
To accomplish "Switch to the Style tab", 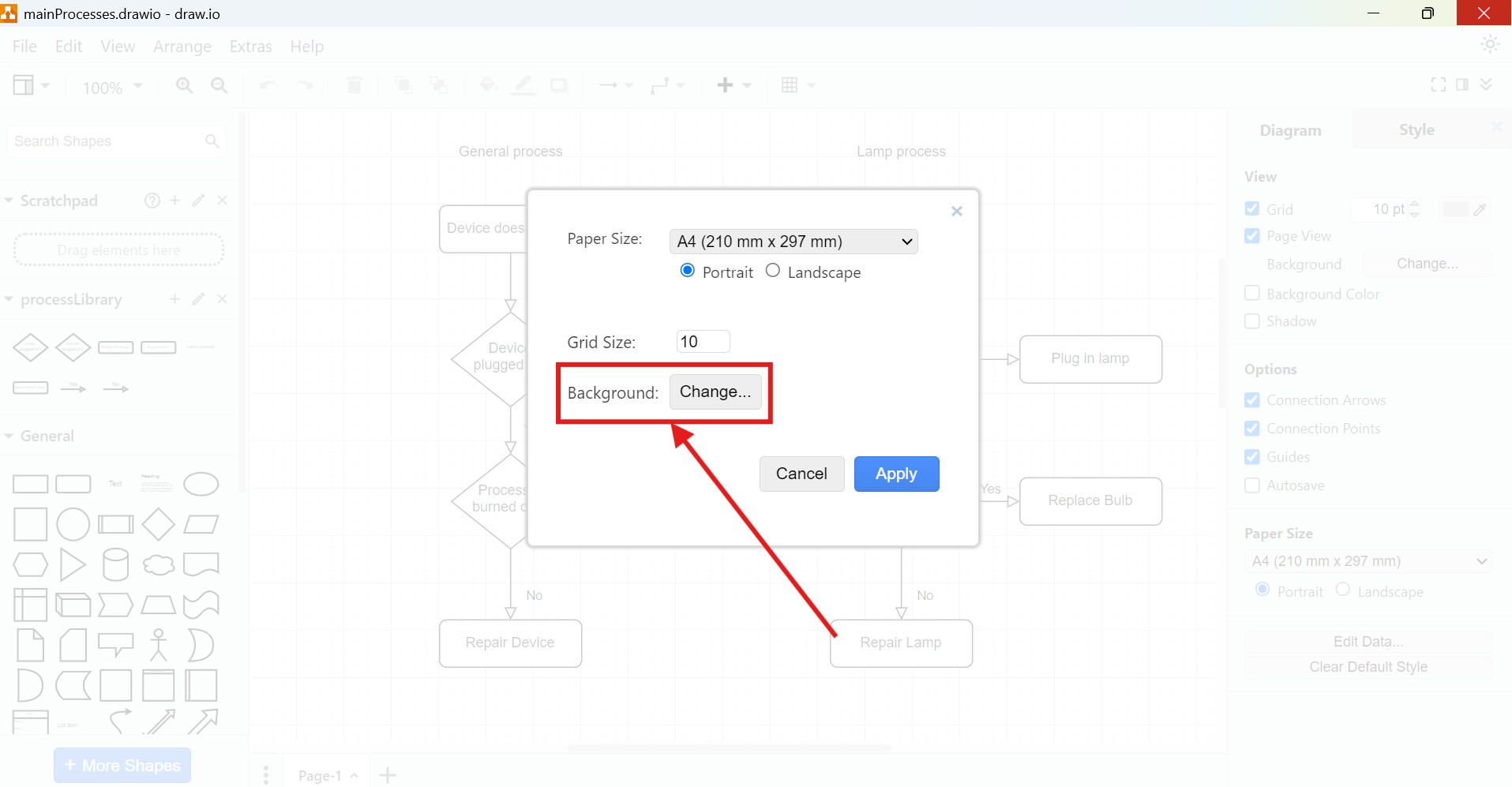I will 1417,129.
